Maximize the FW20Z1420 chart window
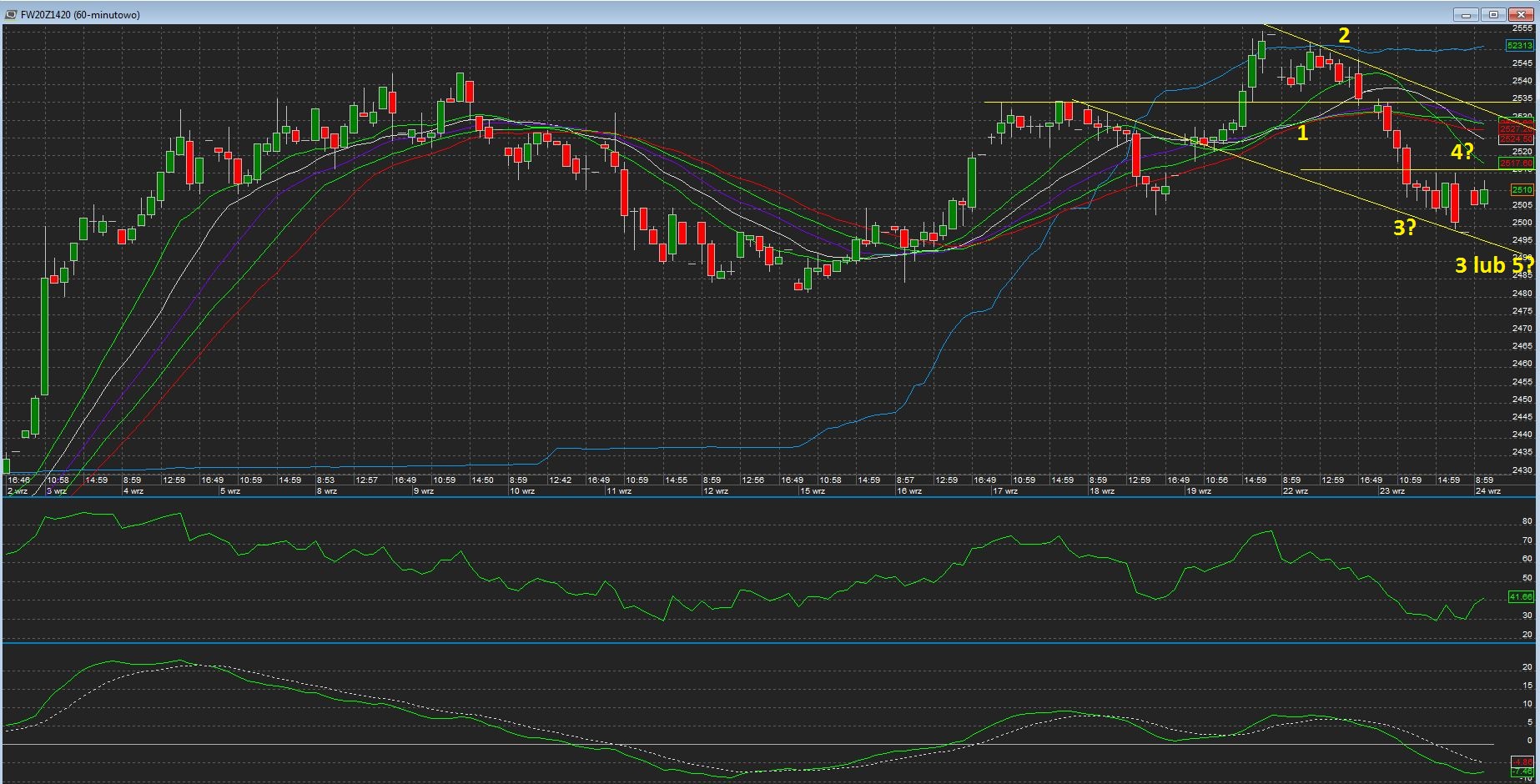The height and width of the screenshot is (784, 1540). [x=1493, y=15]
